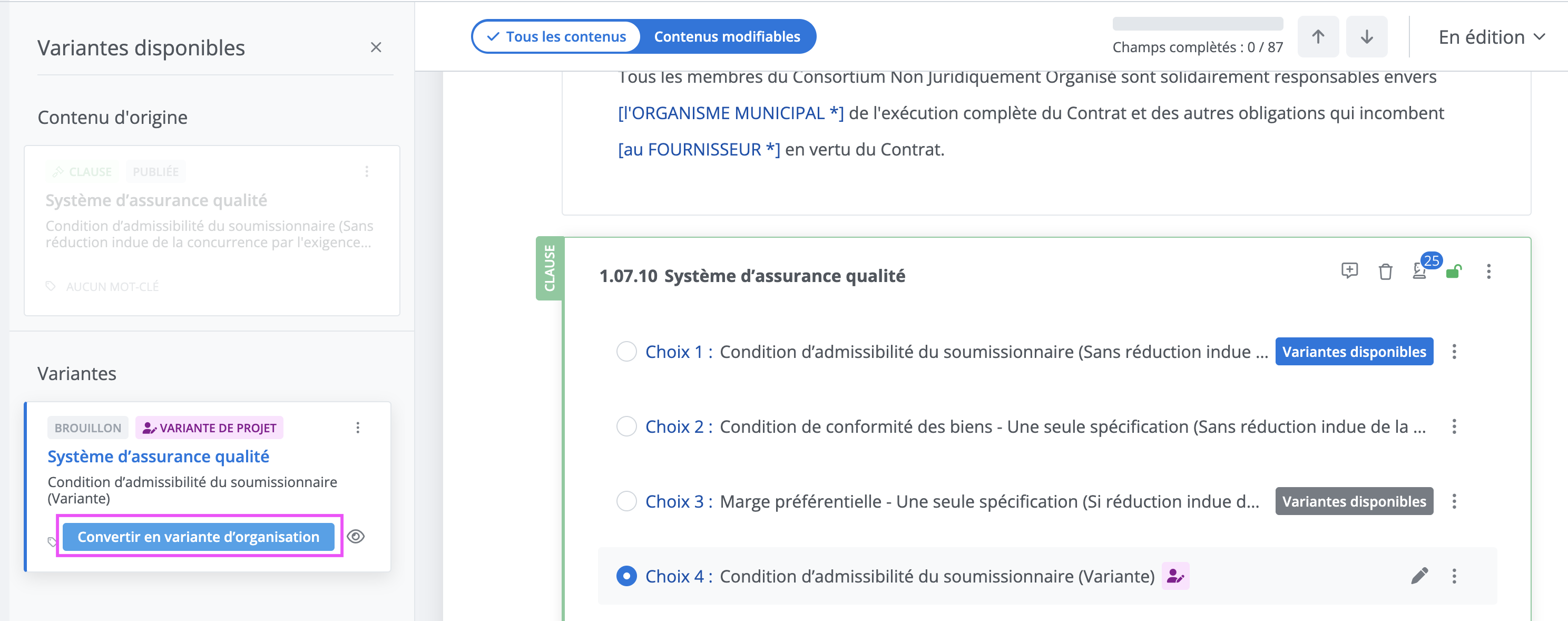Switch to Contenus modifiables tab

(727, 36)
